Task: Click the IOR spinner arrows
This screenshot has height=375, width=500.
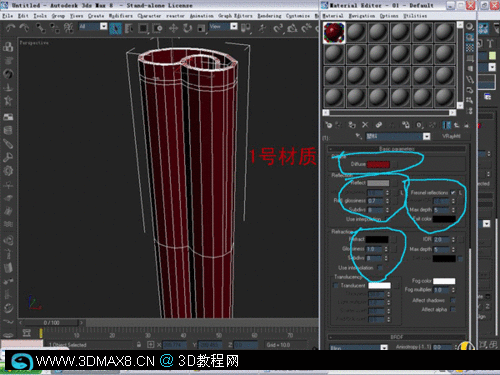Action: click(x=453, y=239)
